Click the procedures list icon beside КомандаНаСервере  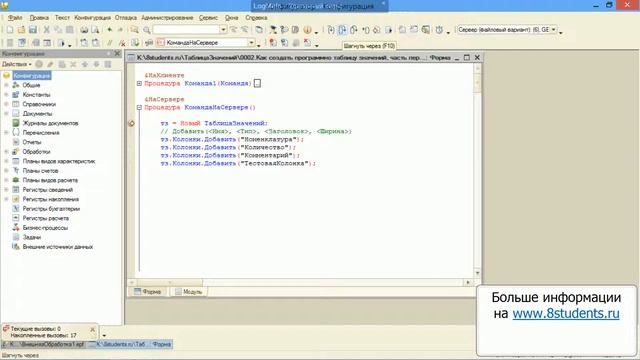[160, 42]
